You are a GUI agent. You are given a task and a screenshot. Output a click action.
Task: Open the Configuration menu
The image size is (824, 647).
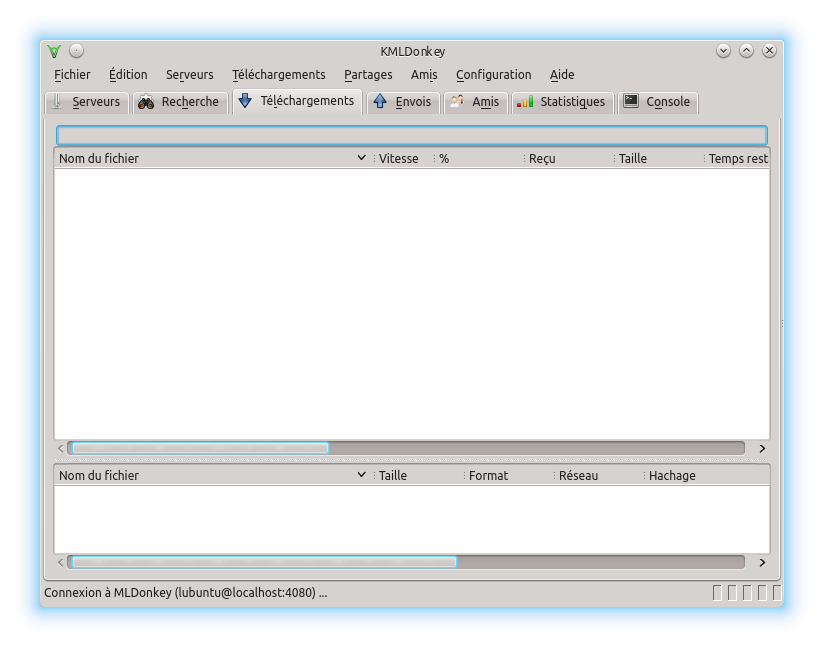(493, 75)
